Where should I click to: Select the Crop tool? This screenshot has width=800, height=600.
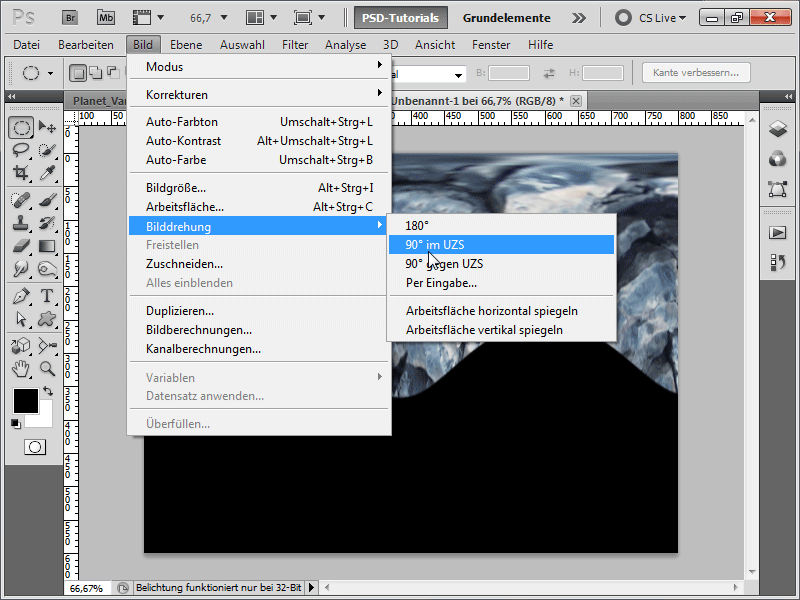[x=21, y=173]
